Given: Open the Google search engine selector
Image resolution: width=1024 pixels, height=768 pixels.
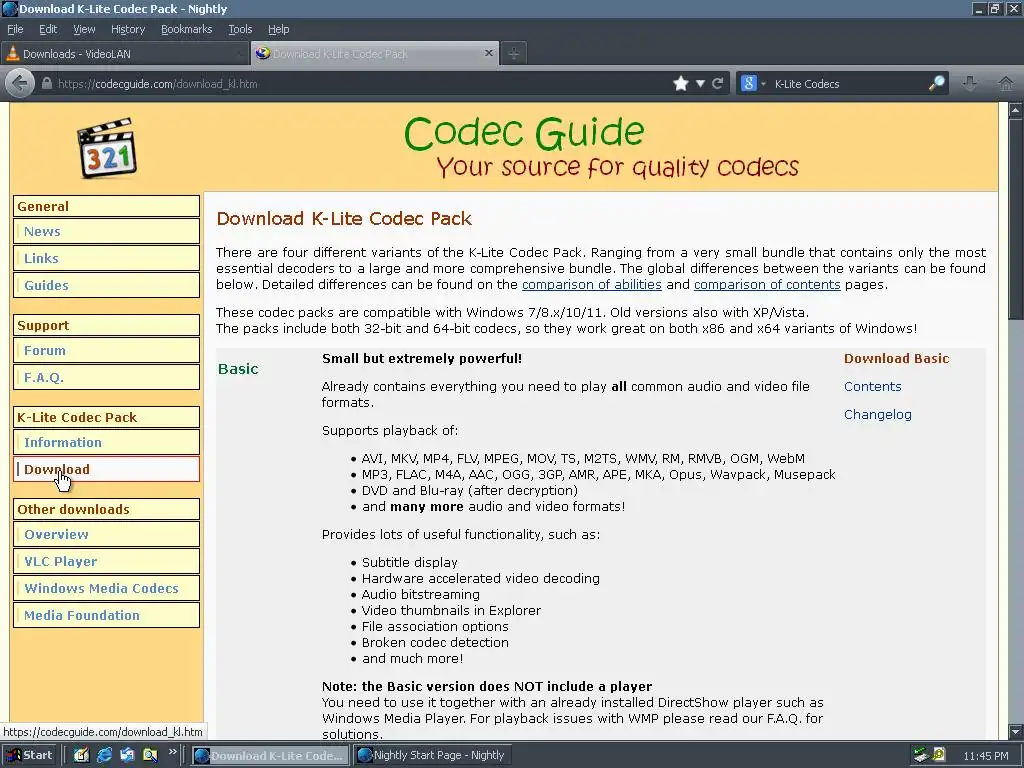Looking at the screenshot, I should pyautogui.click(x=752, y=84).
